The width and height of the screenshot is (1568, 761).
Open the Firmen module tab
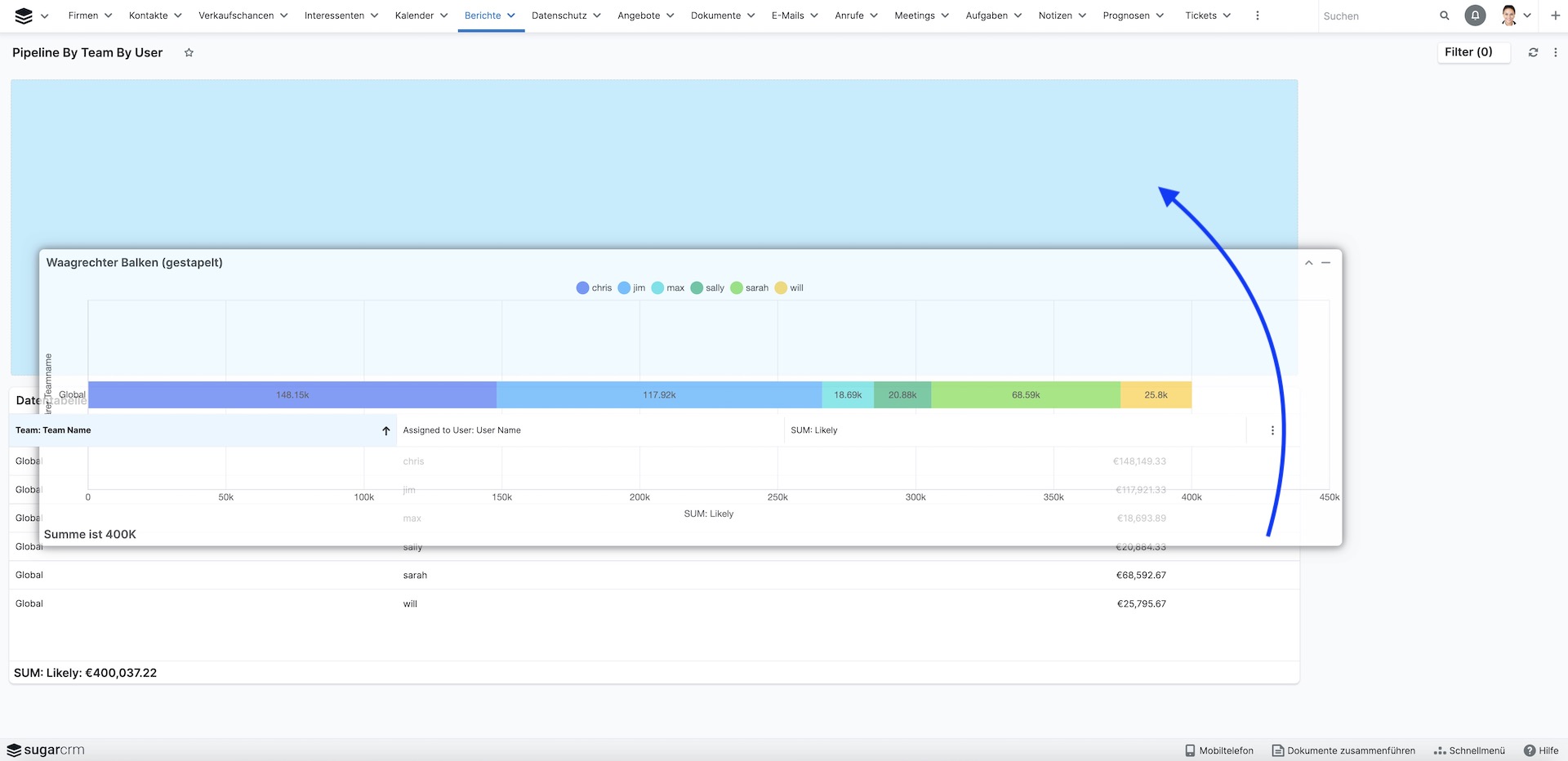[83, 16]
